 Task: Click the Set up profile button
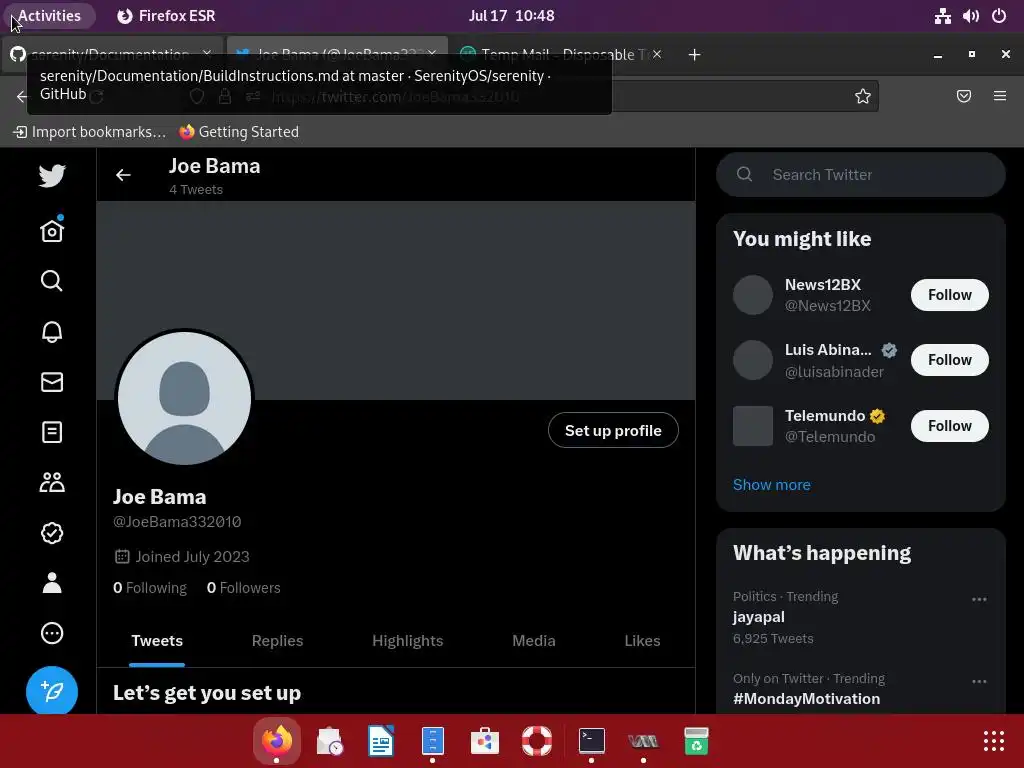[613, 430]
